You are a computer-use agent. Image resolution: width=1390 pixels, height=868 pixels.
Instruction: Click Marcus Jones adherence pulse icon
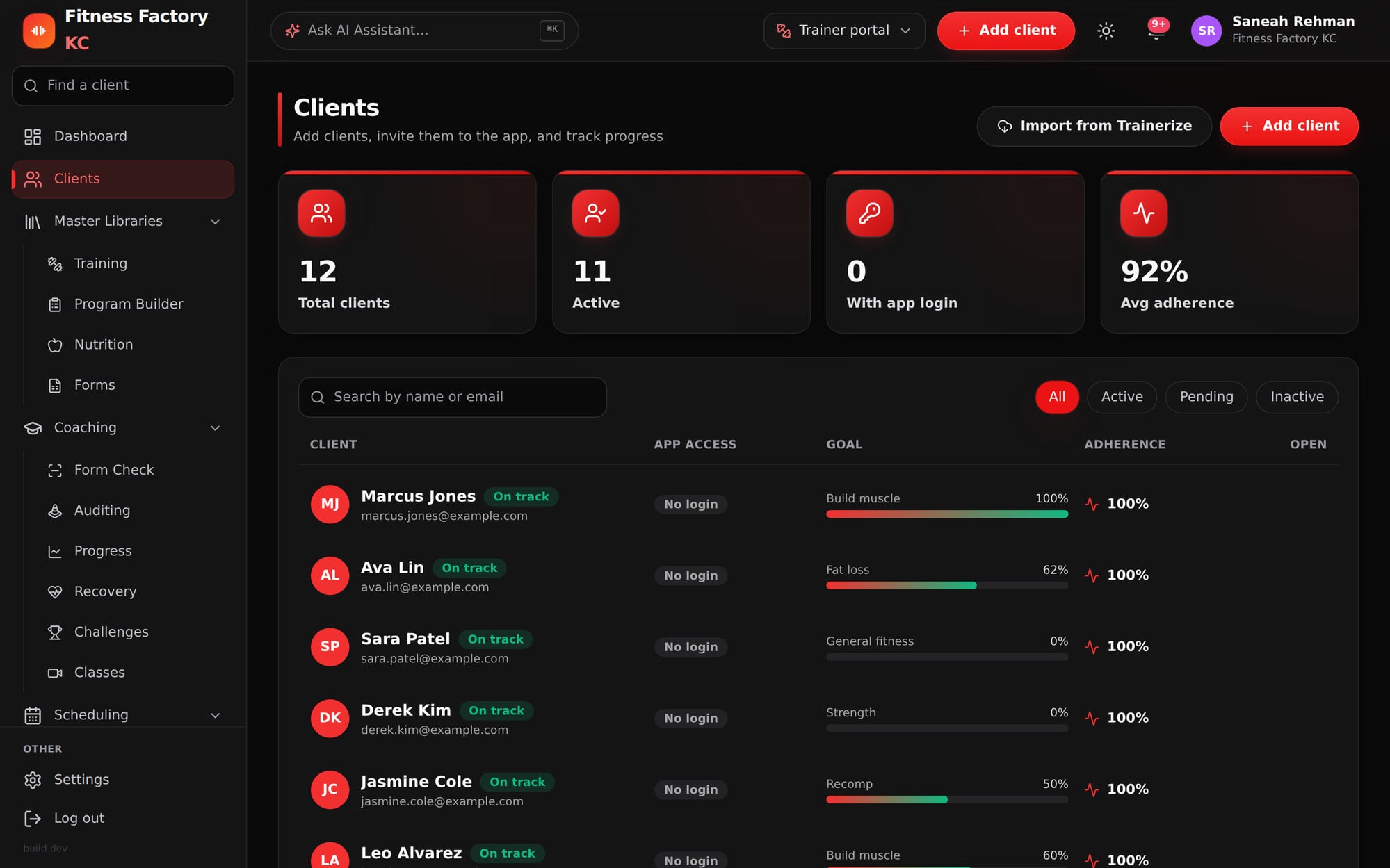point(1092,504)
